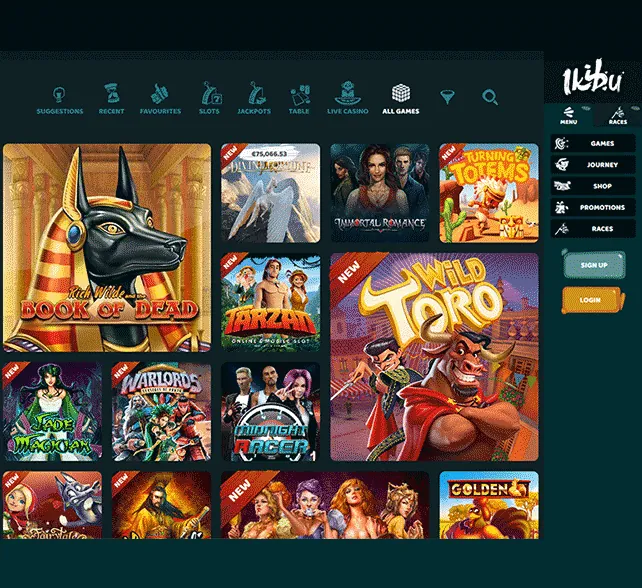Go to Promotions in the sidebar

(593, 207)
